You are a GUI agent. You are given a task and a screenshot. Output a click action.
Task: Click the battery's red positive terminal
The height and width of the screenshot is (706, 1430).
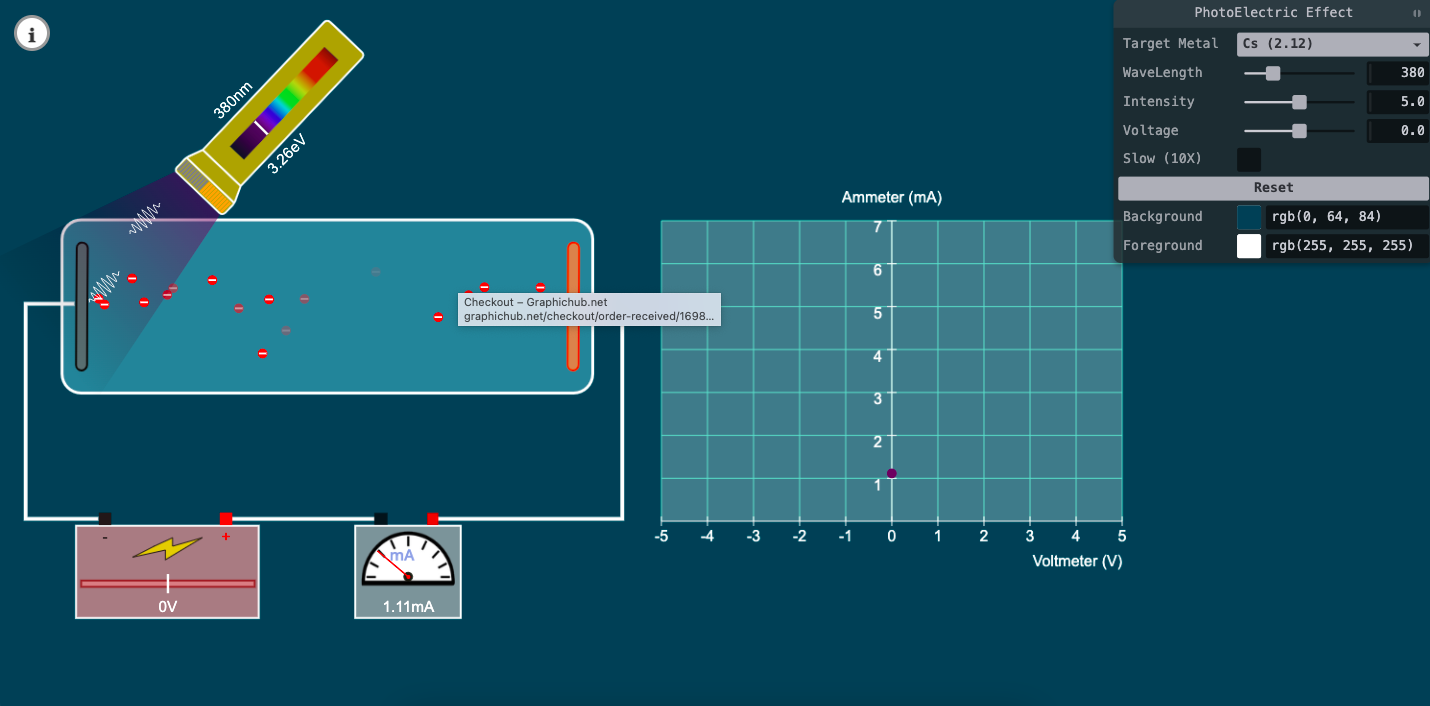tap(226, 518)
